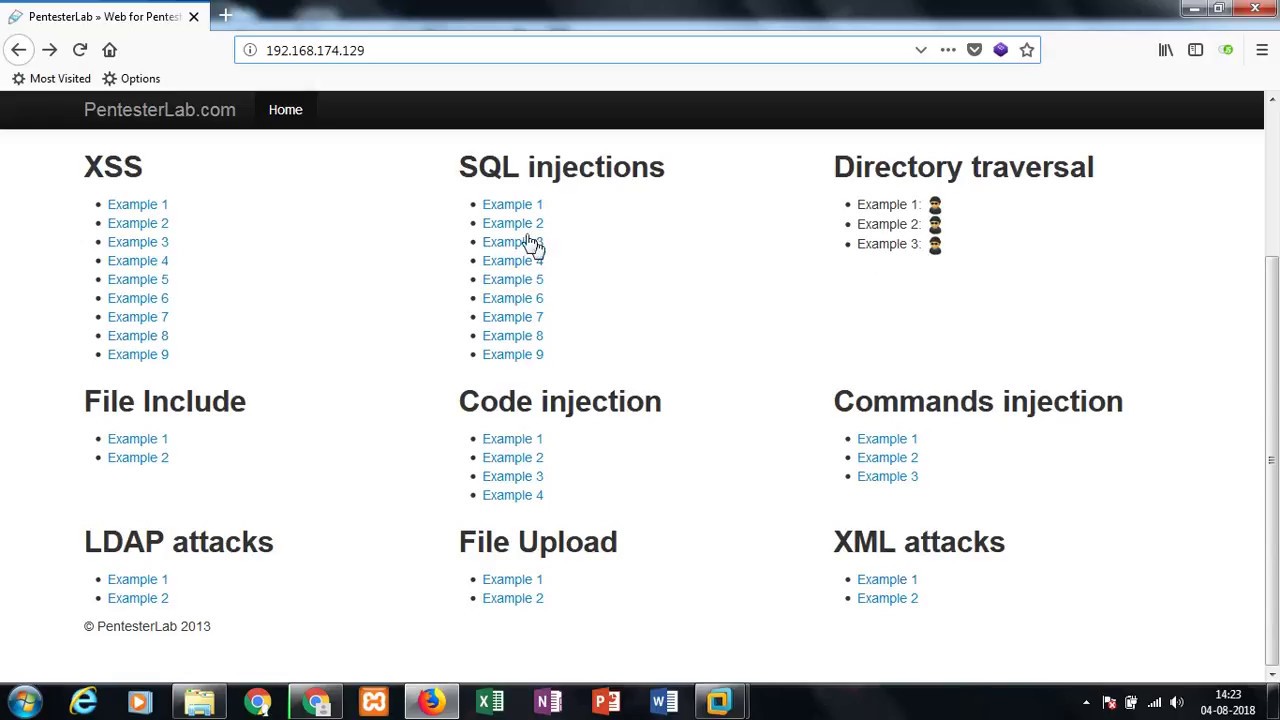Screen dimensions: 1280x720
Task: Show the Firefox sidebar panel
Action: point(1195,50)
